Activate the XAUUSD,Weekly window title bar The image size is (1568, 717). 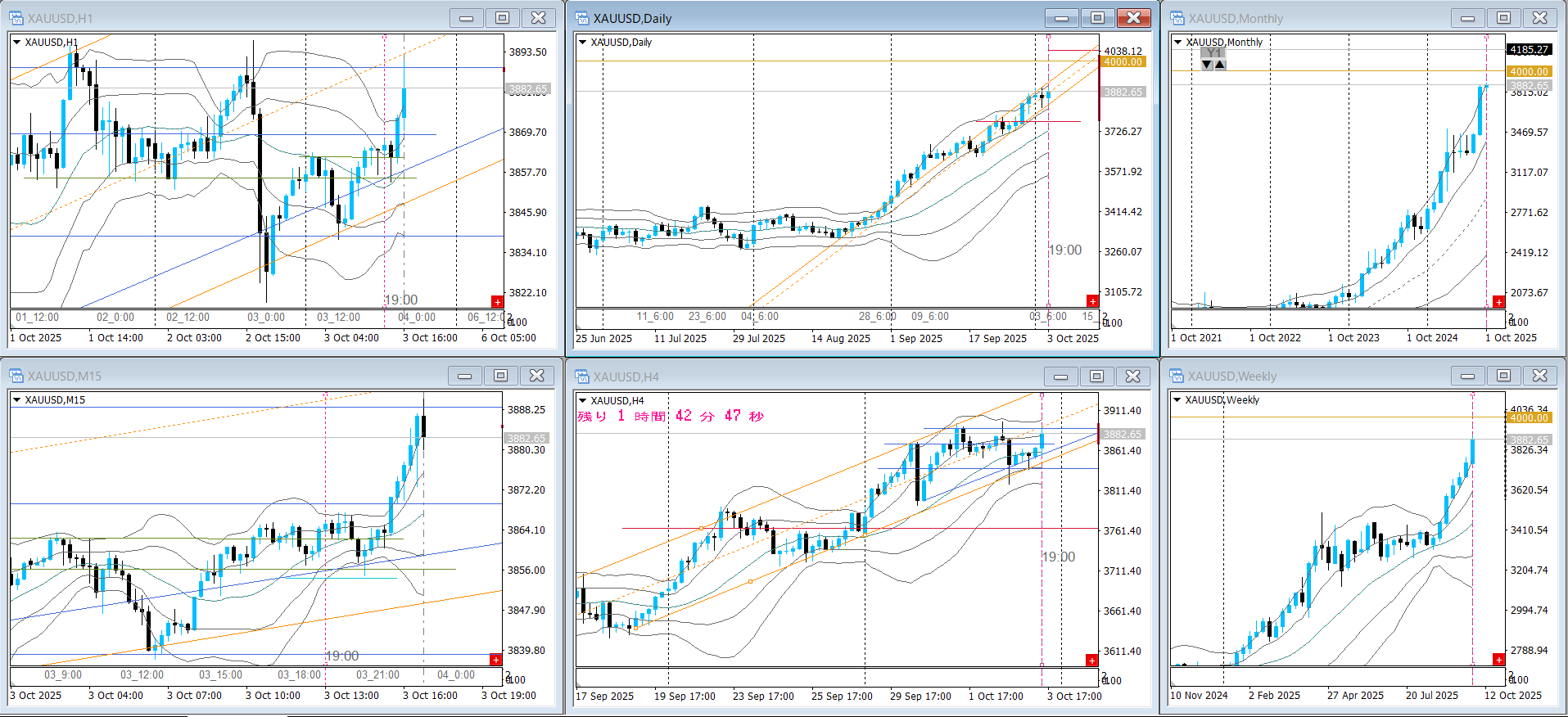[x=1310, y=377]
